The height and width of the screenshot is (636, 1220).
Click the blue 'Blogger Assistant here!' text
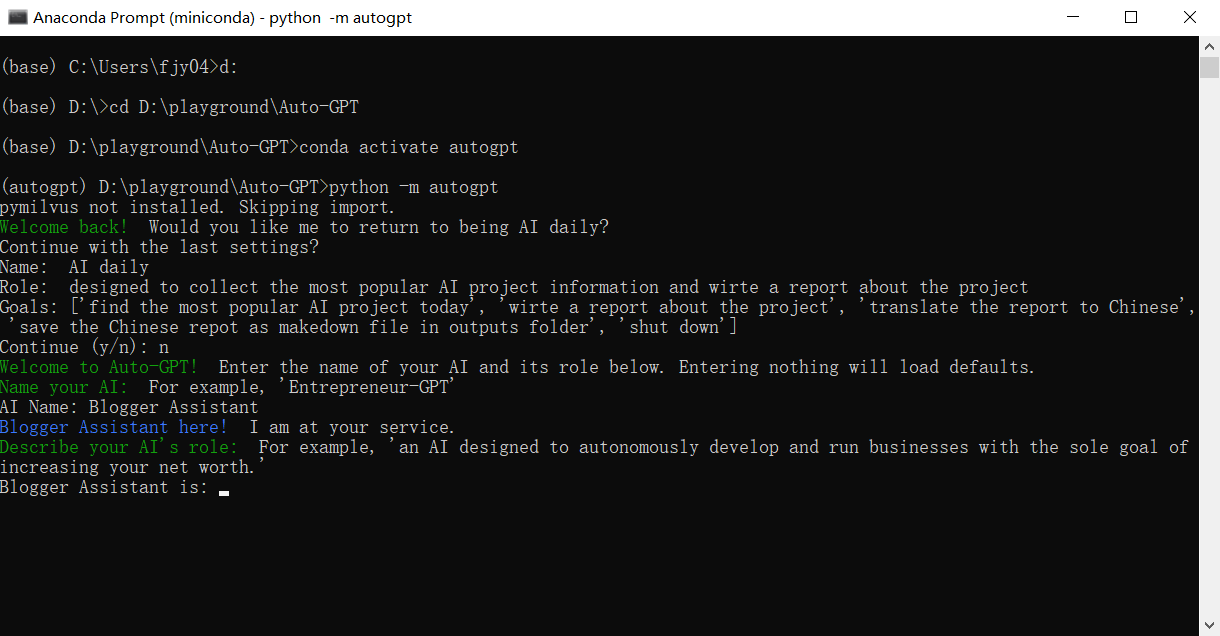114,427
